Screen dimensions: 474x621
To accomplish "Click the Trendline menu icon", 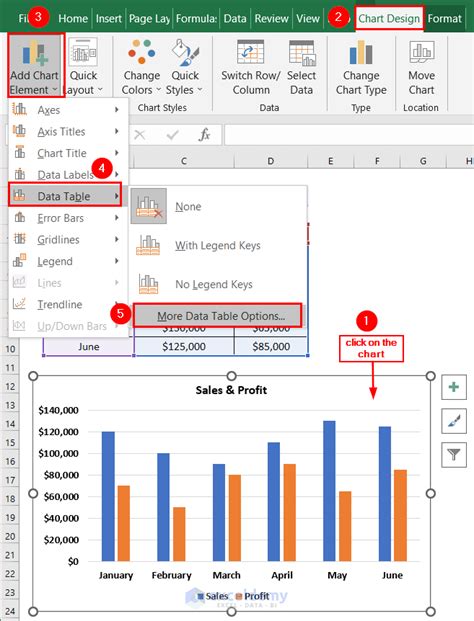I will coord(19,304).
